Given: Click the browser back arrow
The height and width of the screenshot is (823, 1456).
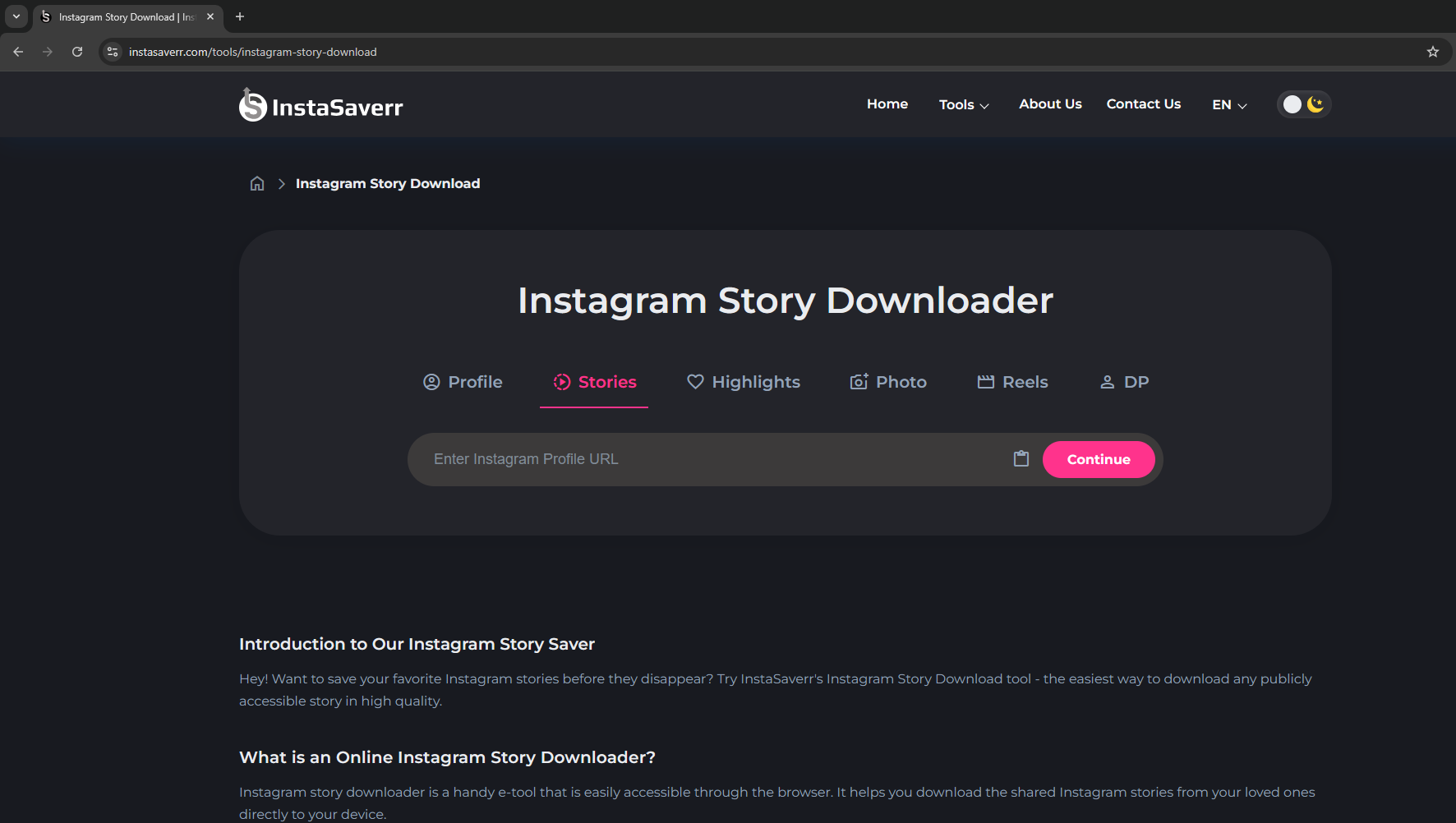Looking at the screenshot, I should point(18,52).
